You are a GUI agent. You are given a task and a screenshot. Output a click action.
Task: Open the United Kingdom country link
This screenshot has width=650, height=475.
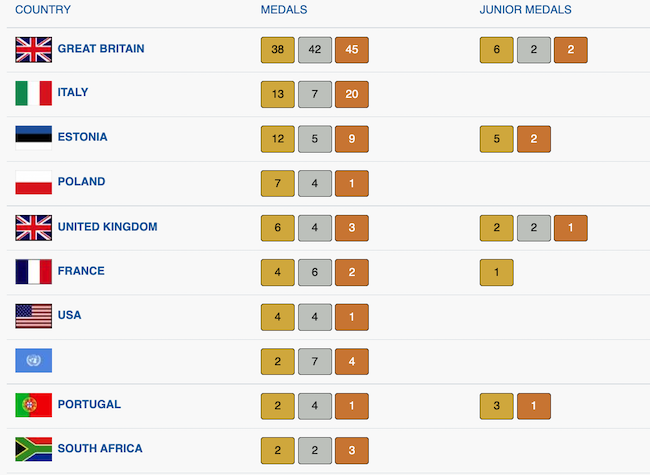click(107, 227)
